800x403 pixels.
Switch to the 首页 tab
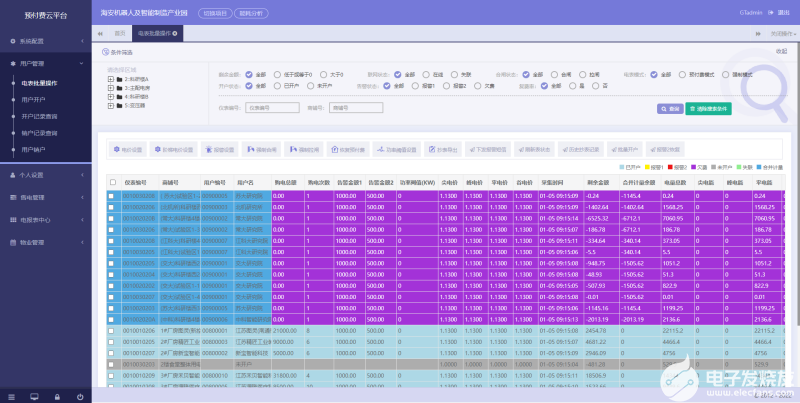point(120,33)
